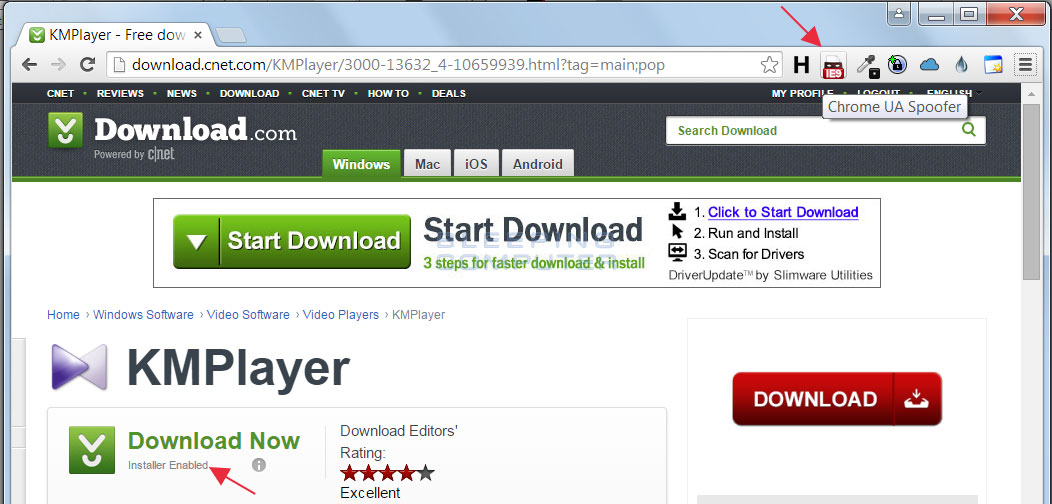Open the globe extension icon with green plus
1052x504 pixels.
(x=897, y=64)
